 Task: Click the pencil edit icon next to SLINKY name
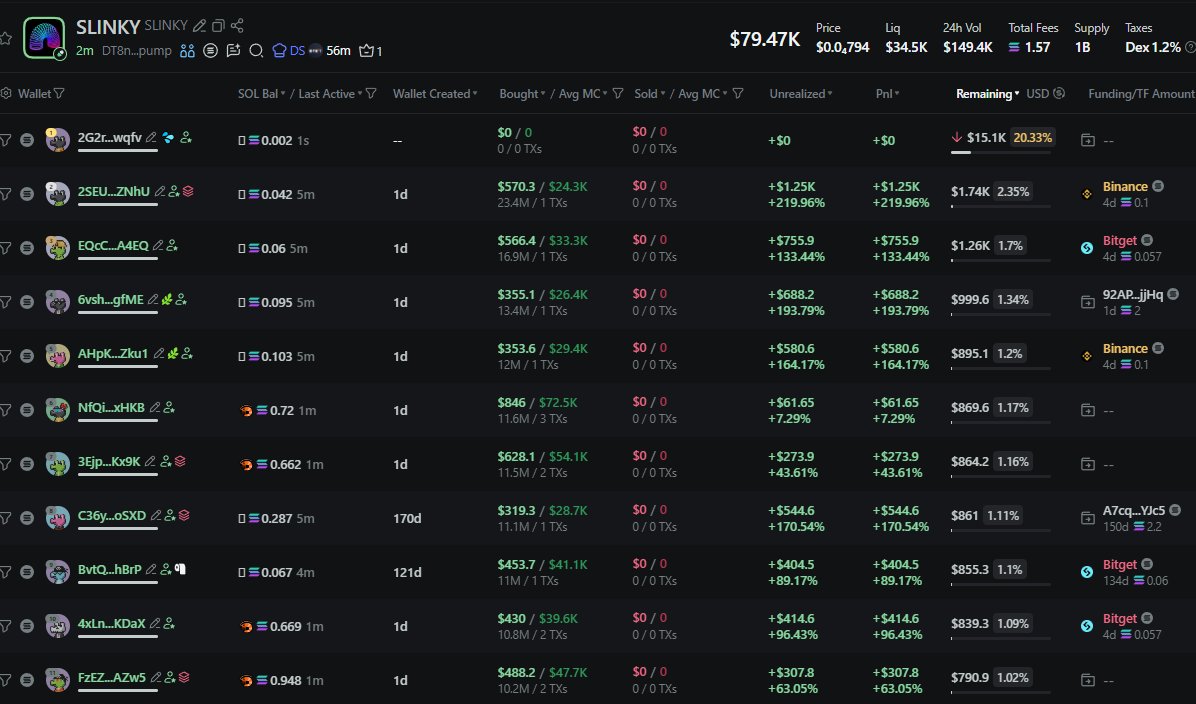click(x=199, y=26)
